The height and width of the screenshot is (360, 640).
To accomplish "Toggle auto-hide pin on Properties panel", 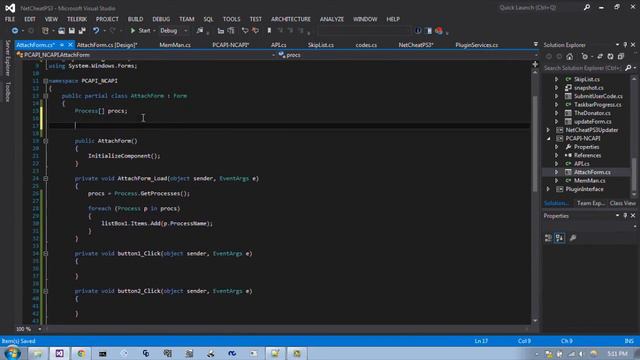I will point(625,216).
